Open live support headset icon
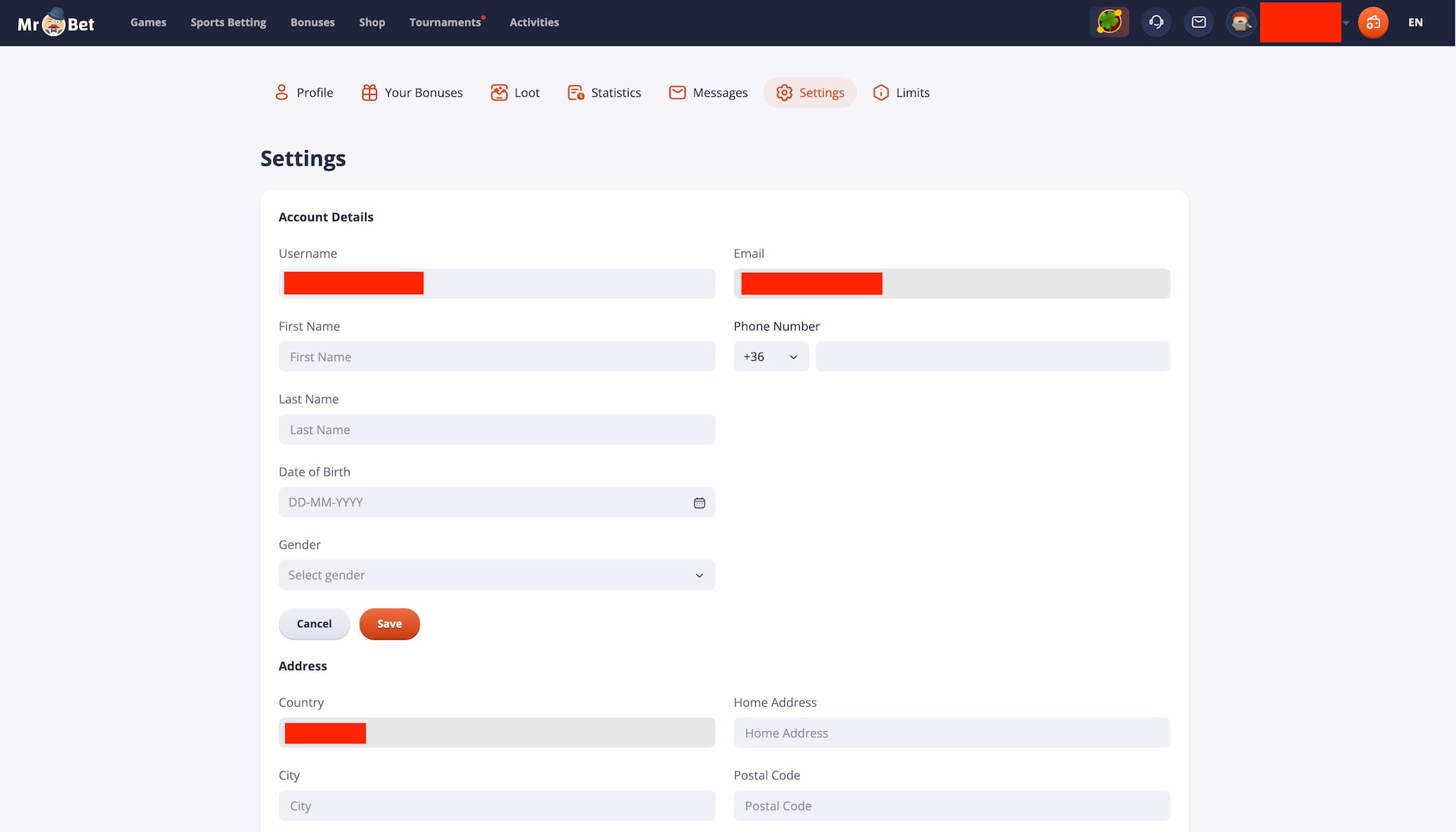The width and height of the screenshot is (1456, 832). (x=1156, y=22)
